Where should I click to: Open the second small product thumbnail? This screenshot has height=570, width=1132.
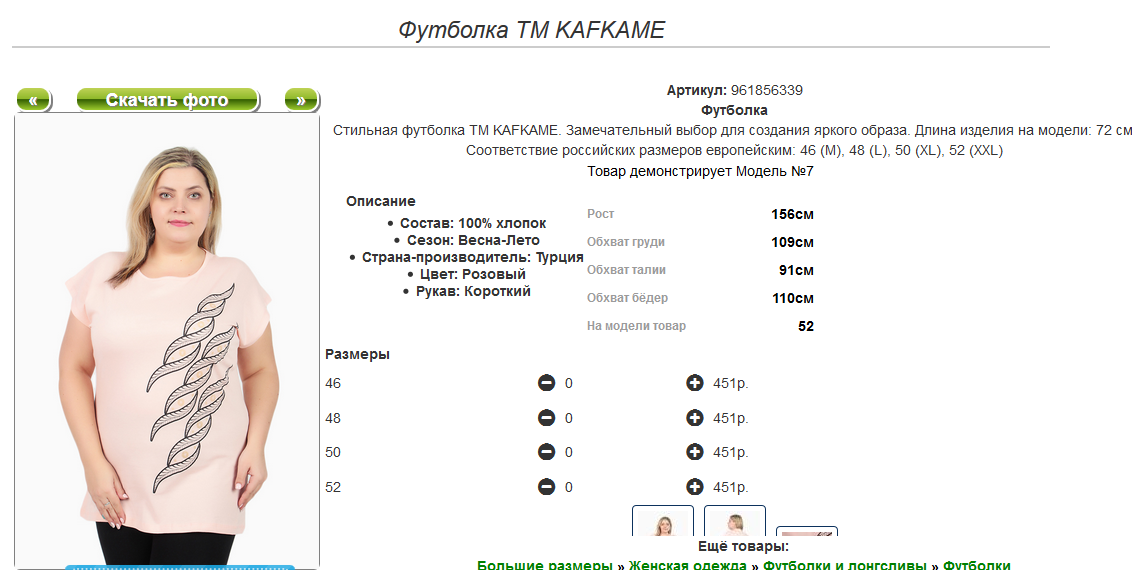tap(735, 521)
